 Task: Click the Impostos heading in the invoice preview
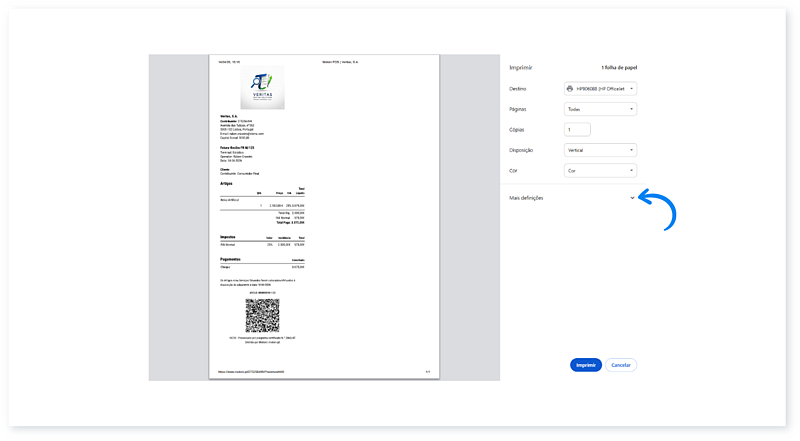[228, 237]
